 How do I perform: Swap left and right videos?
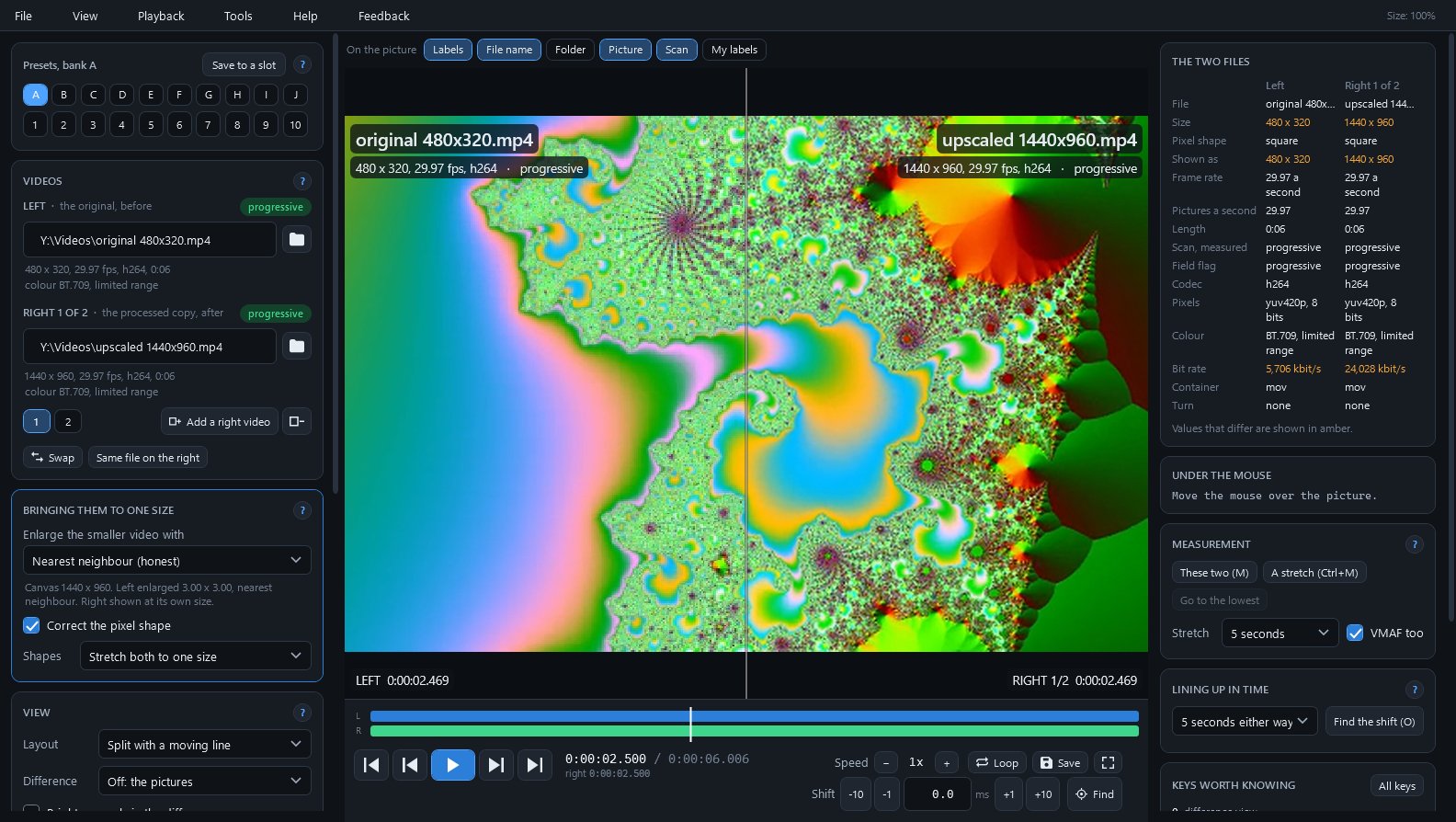52,458
